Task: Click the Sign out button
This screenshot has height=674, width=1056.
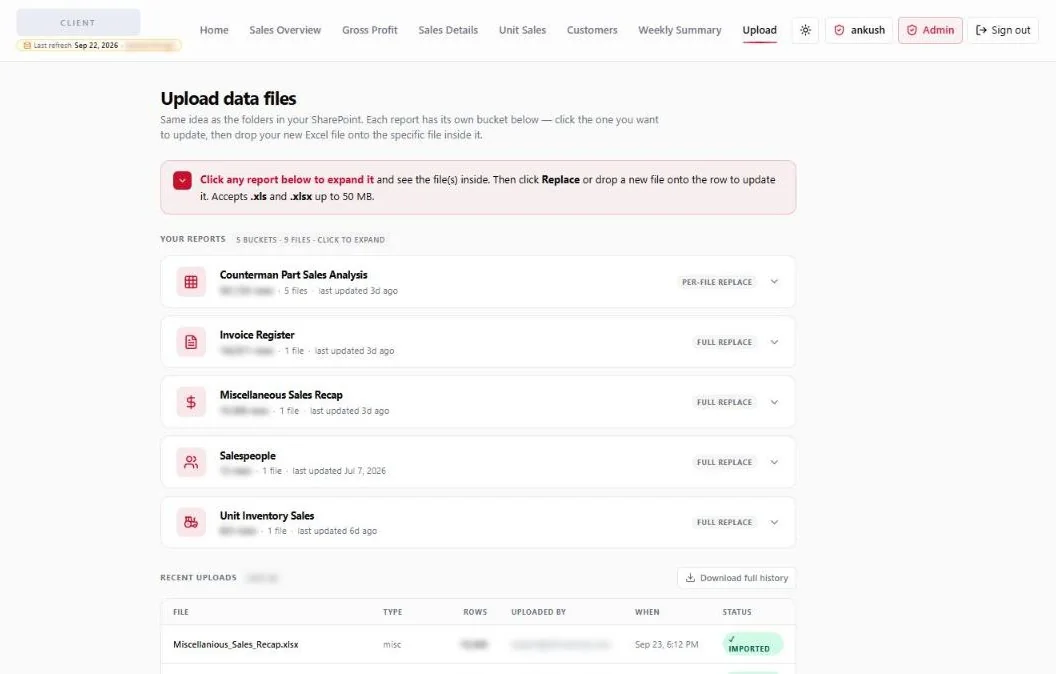Action: [x=1003, y=30]
